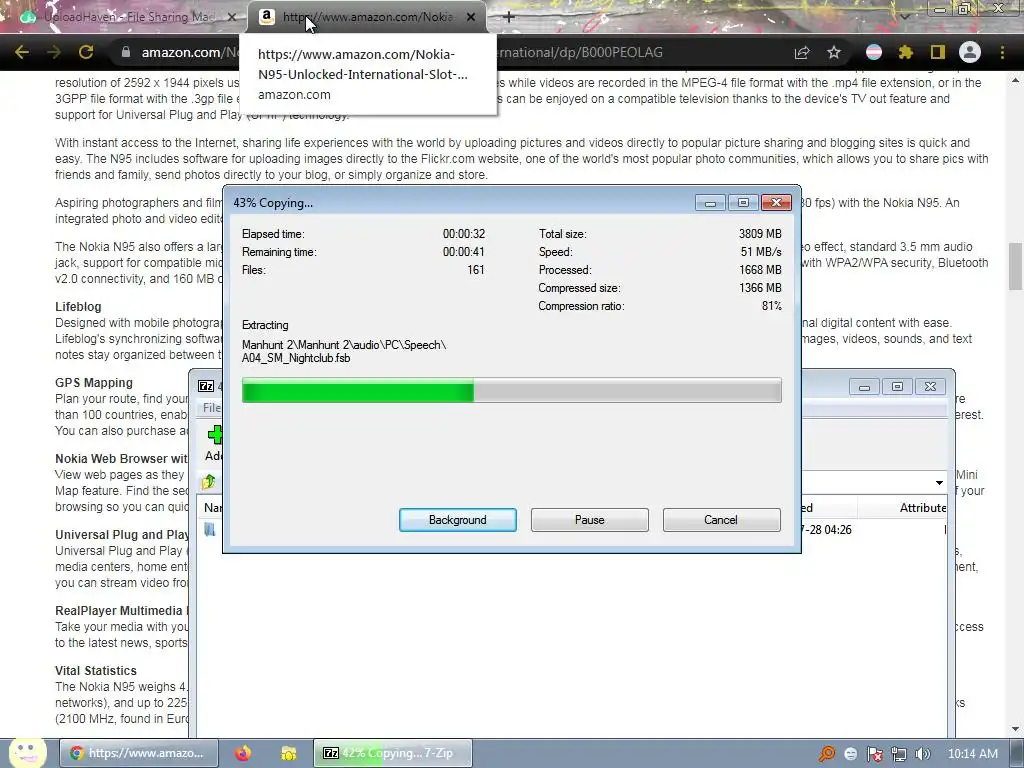Click the Chrome forward arrow

tap(54, 52)
